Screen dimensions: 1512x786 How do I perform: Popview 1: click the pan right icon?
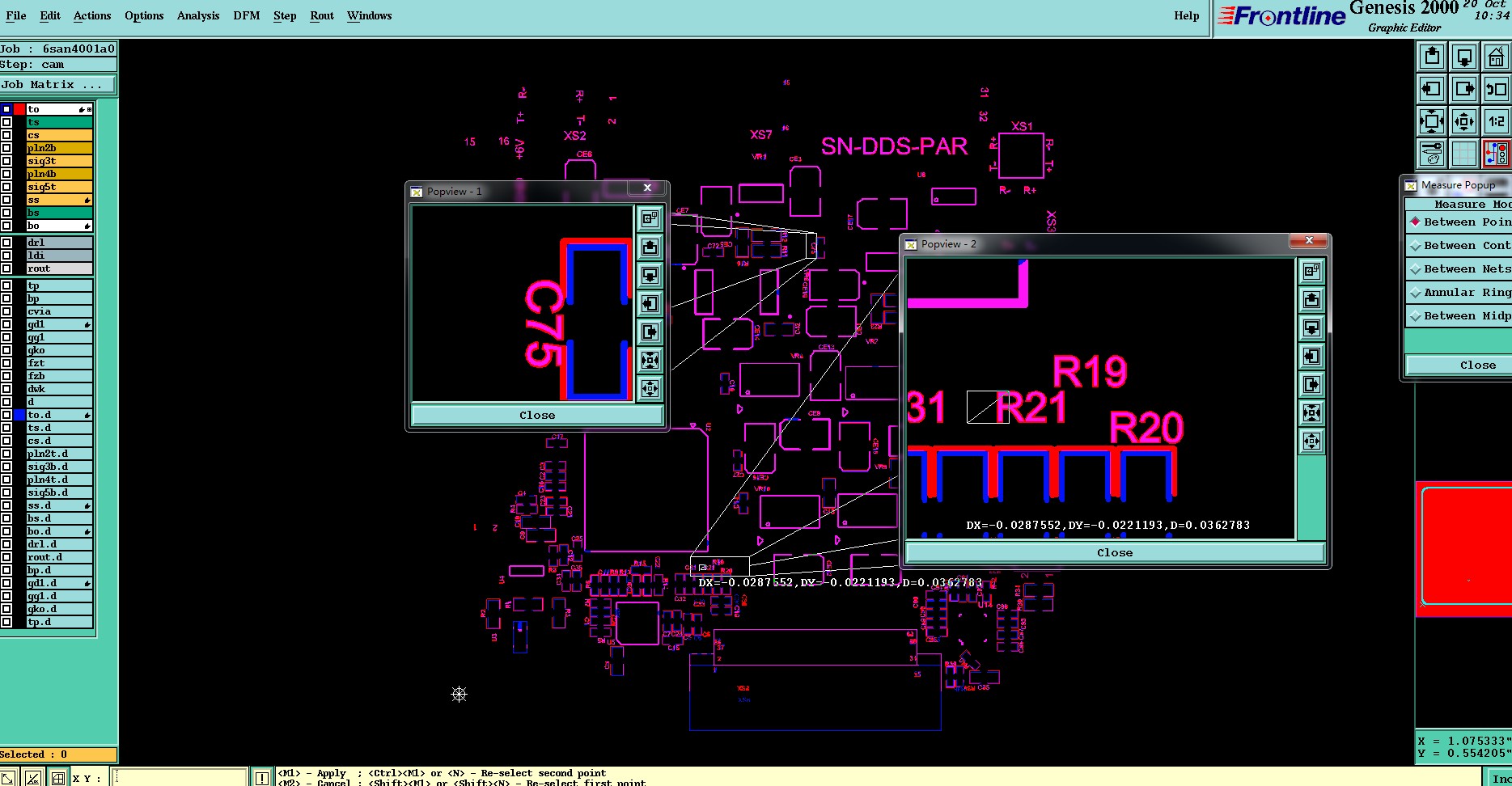coord(650,332)
